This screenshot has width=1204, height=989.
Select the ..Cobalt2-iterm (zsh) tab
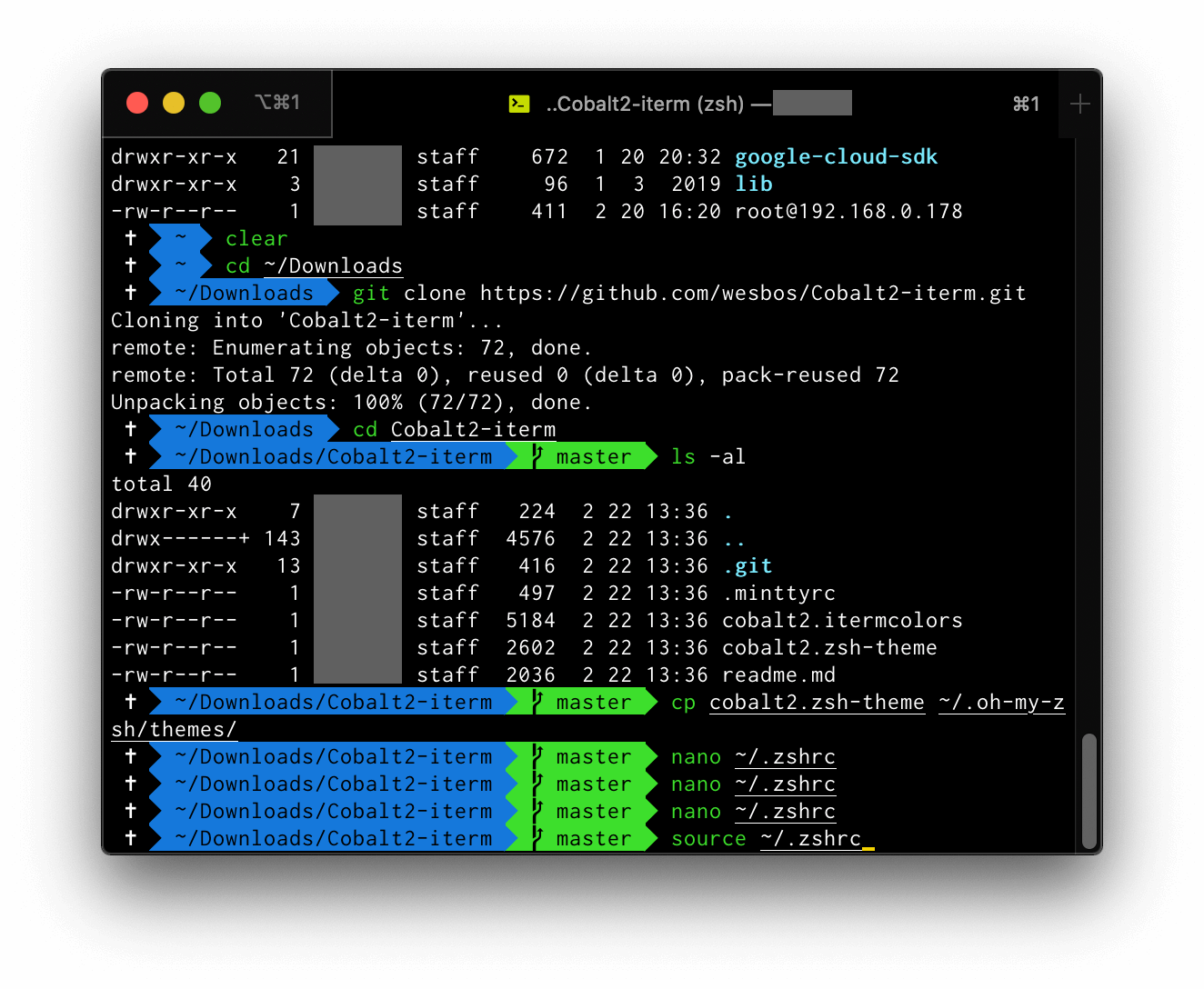click(695, 105)
